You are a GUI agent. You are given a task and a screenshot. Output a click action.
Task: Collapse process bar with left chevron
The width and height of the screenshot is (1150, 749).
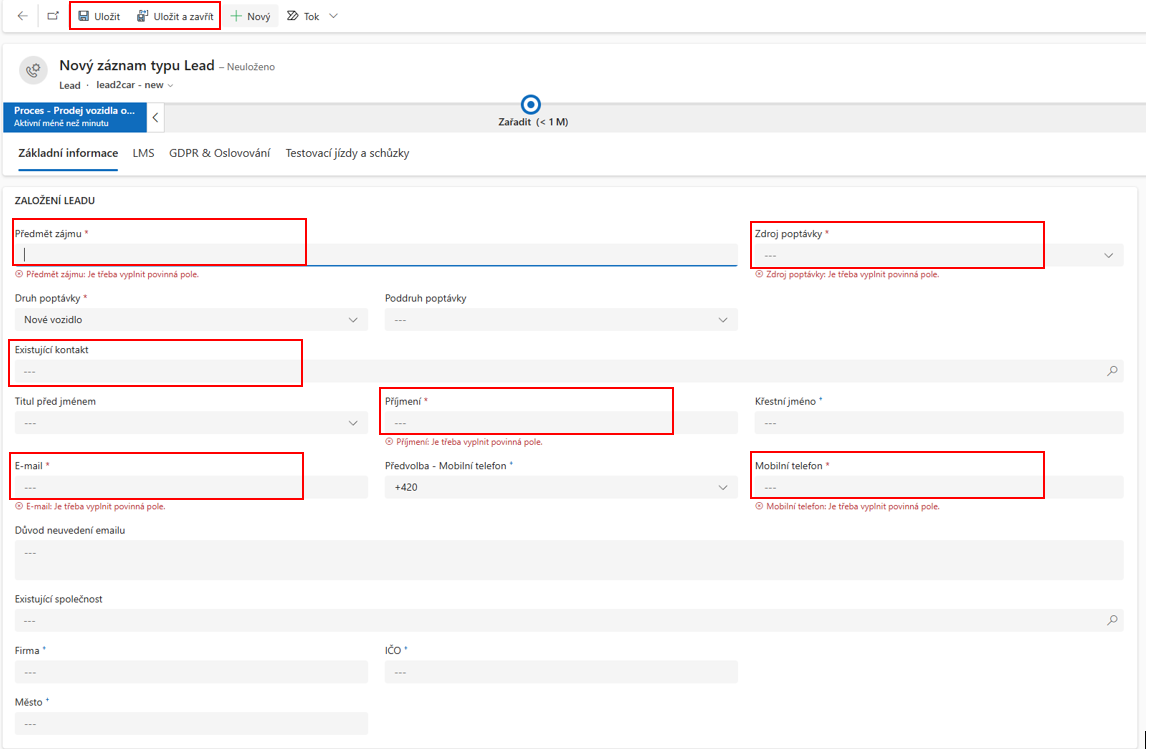coord(155,117)
